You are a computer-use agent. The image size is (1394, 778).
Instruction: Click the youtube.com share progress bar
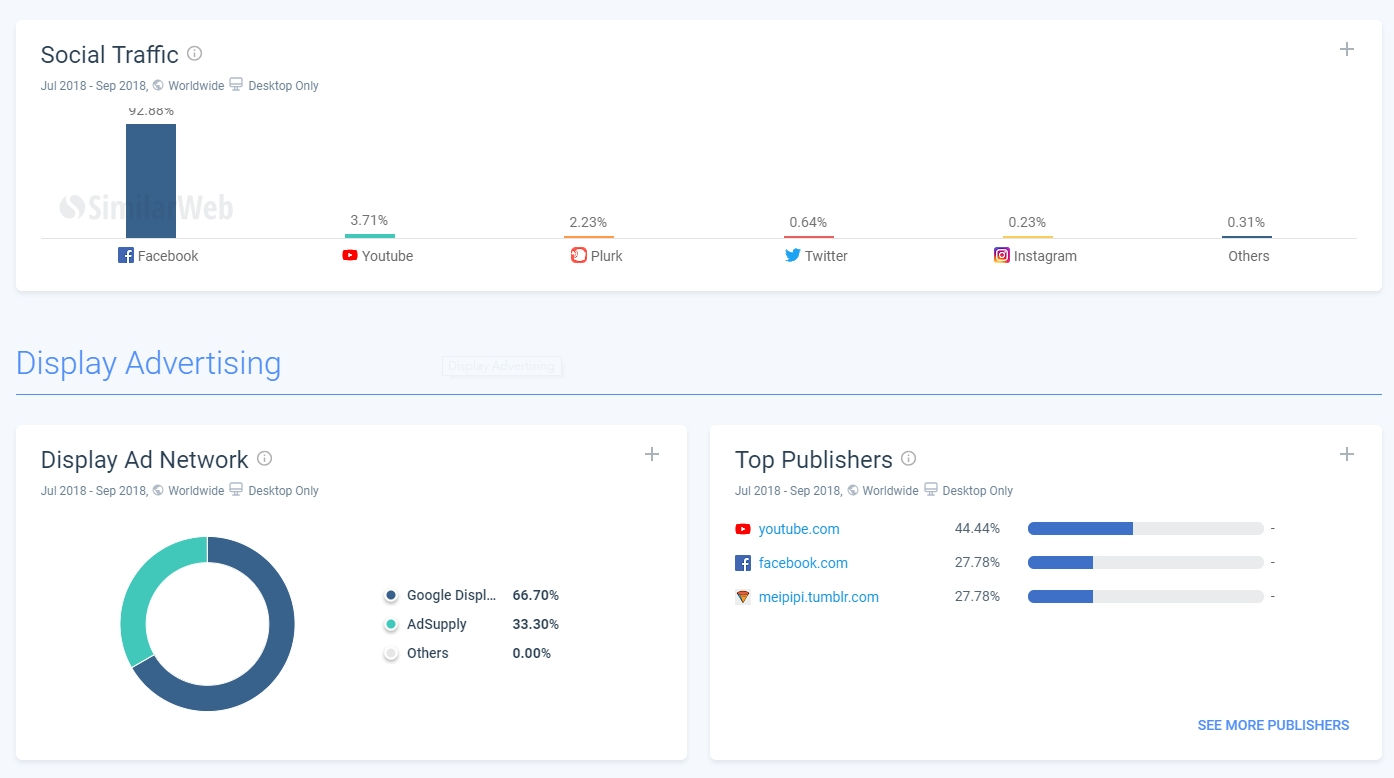[x=1145, y=529]
